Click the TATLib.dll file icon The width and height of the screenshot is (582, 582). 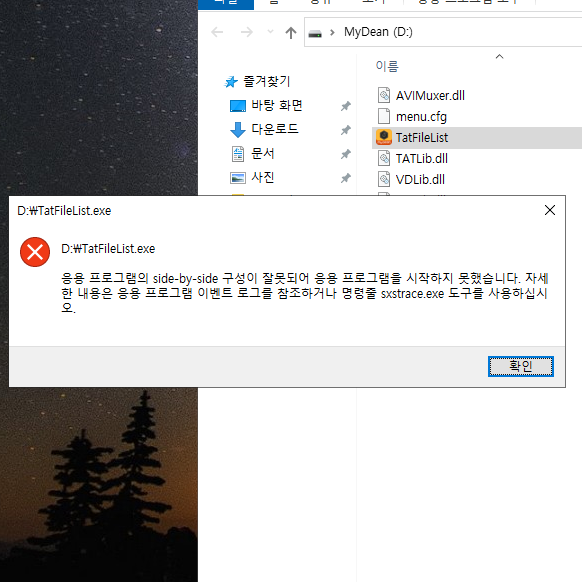point(384,158)
